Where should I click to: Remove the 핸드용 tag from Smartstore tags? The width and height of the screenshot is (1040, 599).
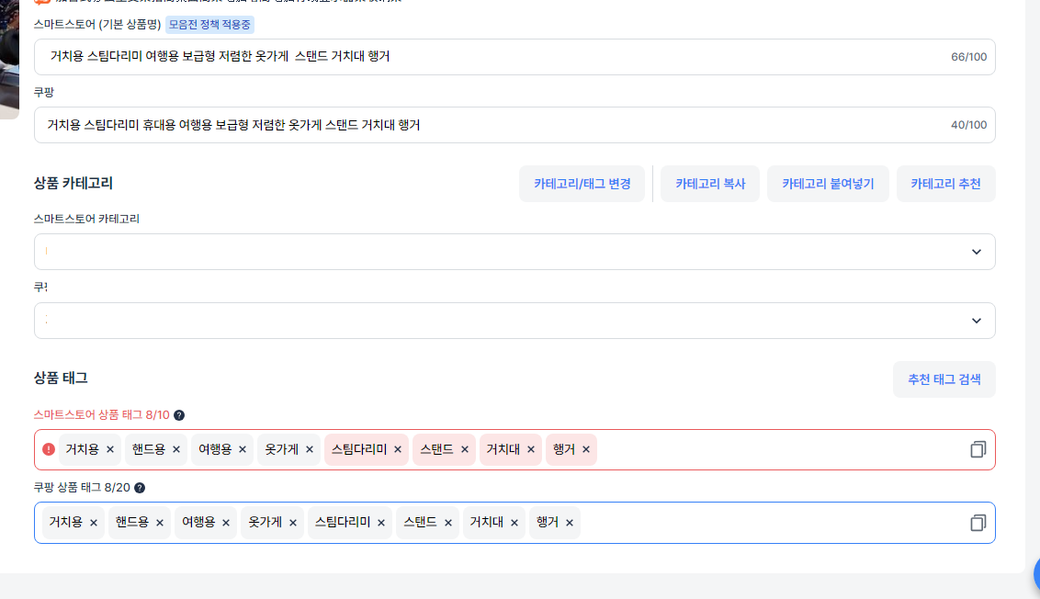(176, 450)
